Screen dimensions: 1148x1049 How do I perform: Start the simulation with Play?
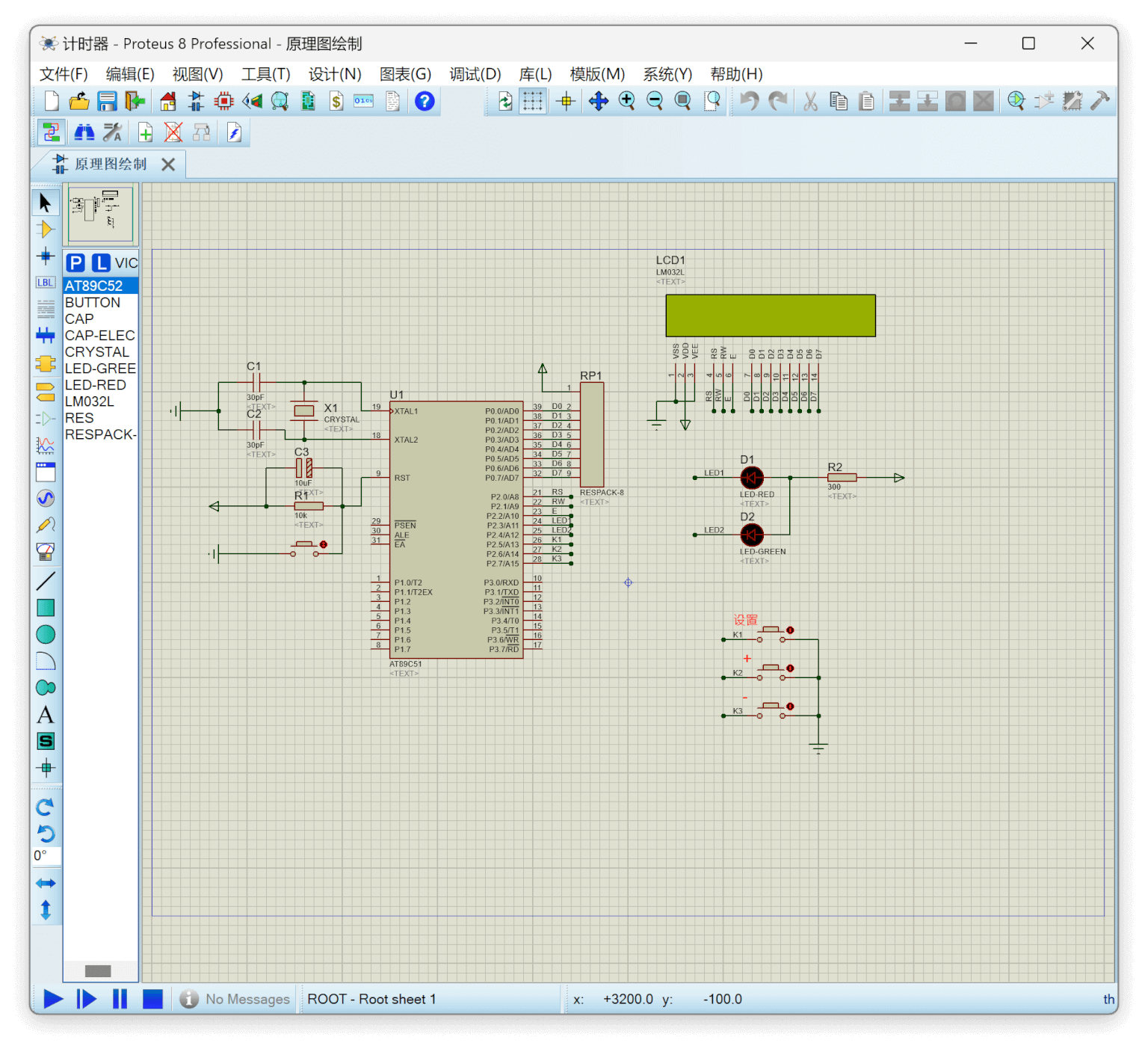[53, 999]
